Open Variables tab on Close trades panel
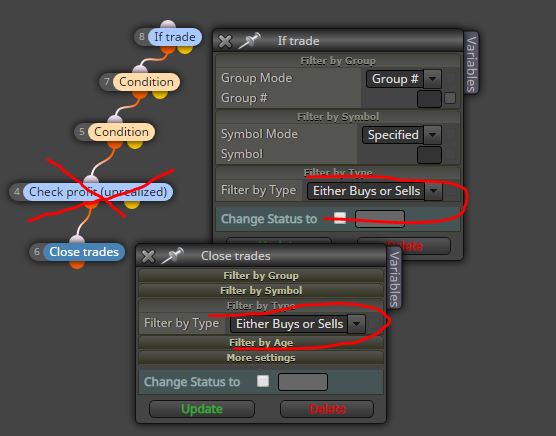This screenshot has height=436, width=556. 394,279
